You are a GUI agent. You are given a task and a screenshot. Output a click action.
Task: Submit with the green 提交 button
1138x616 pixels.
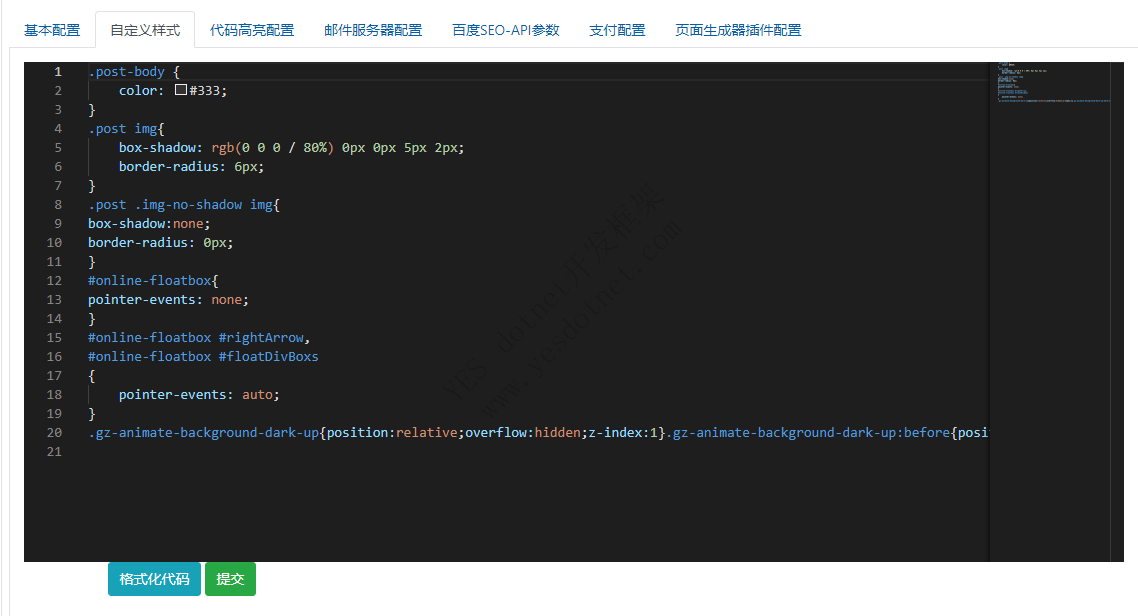pyautogui.click(x=230, y=579)
